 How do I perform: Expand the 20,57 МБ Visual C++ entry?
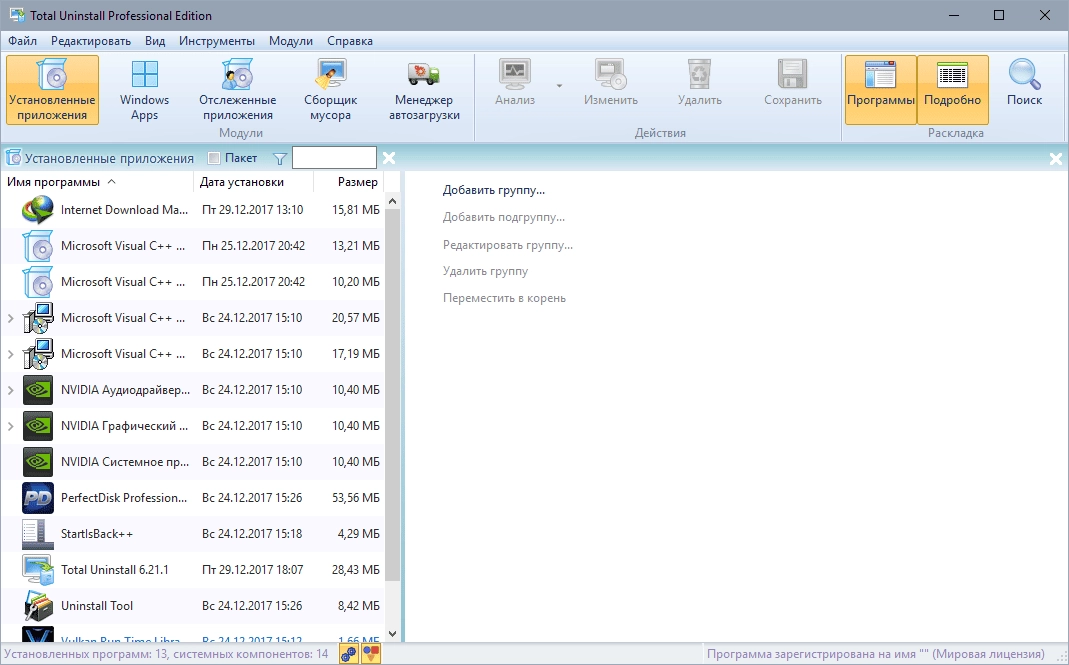point(10,318)
